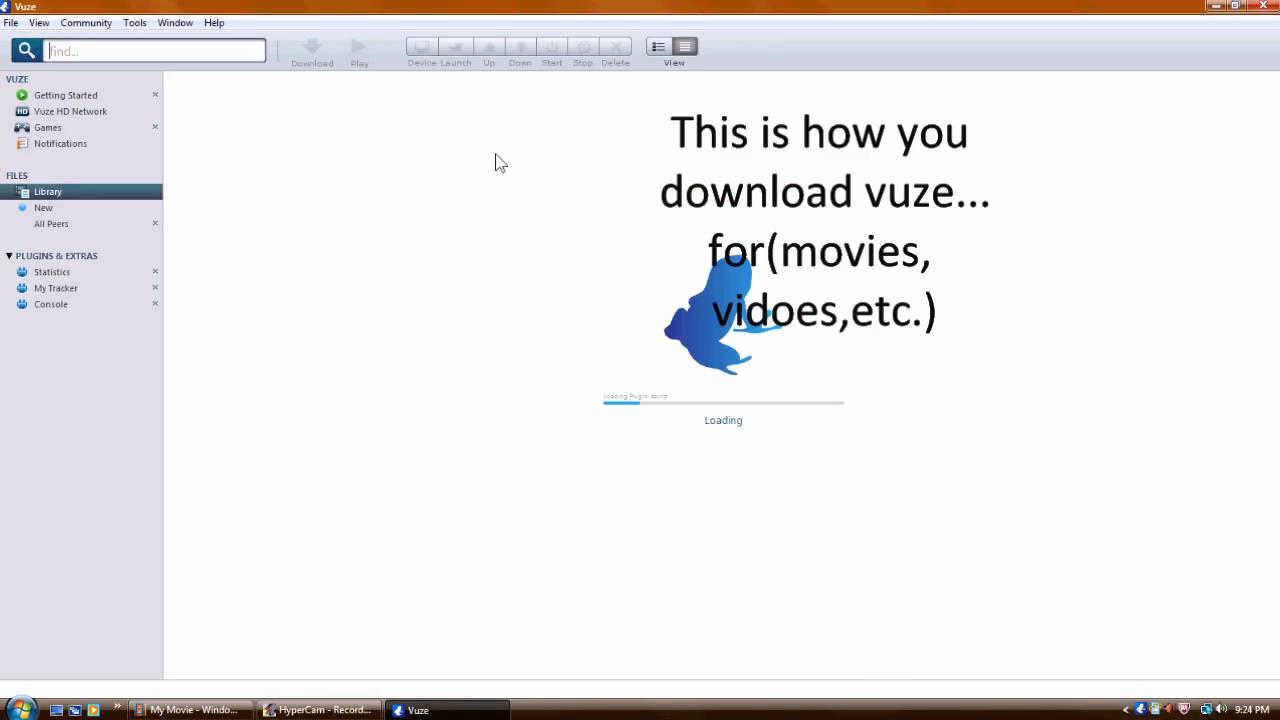1280x720 pixels.
Task: Click the Vuze taskbar button
Action: tap(448, 710)
